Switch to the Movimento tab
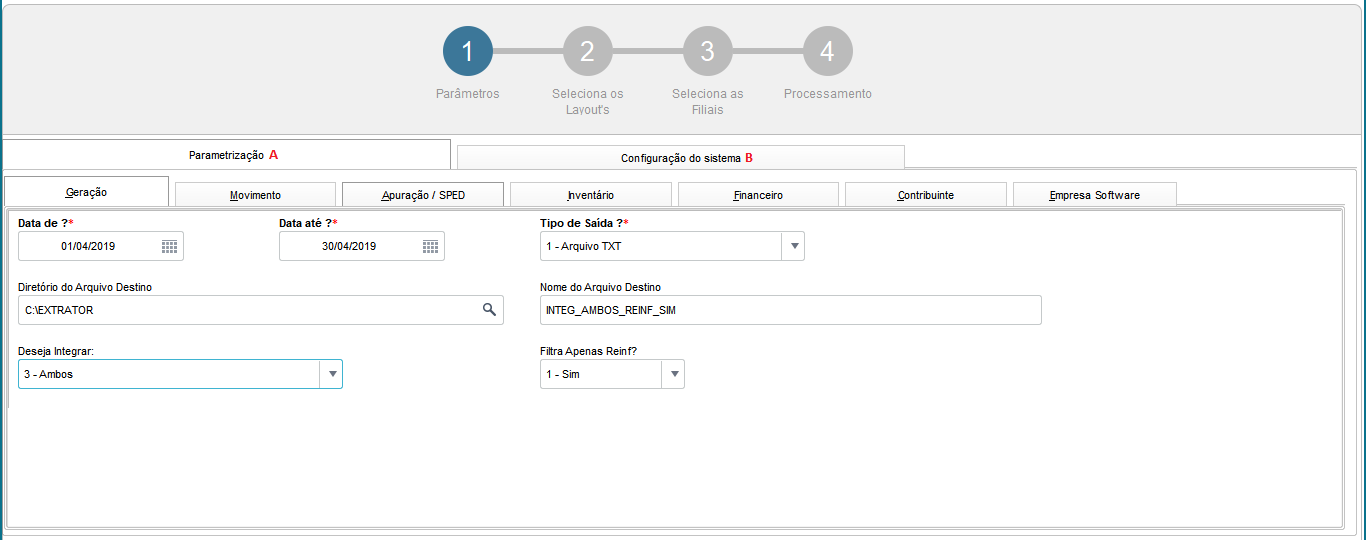Image resolution: width=1367 pixels, height=540 pixels. click(255, 195)
